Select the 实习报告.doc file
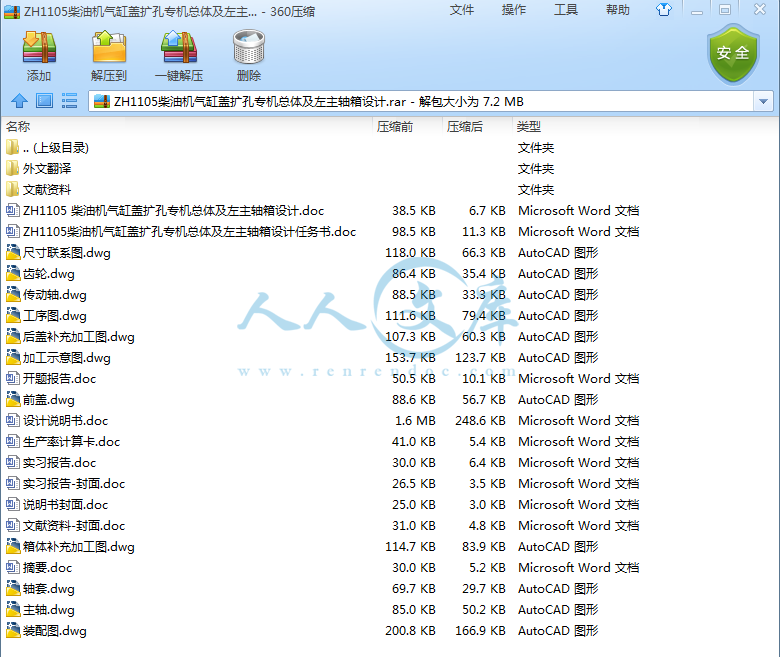This screenshot has width=780, height=657. pos(390,463)
